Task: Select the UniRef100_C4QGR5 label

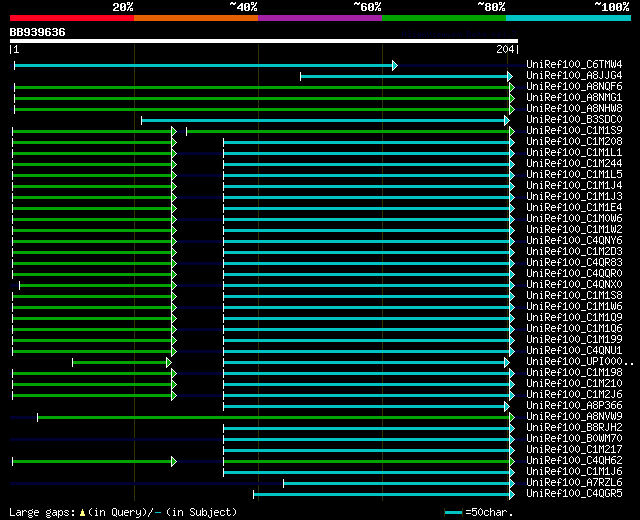Action: 574,494
